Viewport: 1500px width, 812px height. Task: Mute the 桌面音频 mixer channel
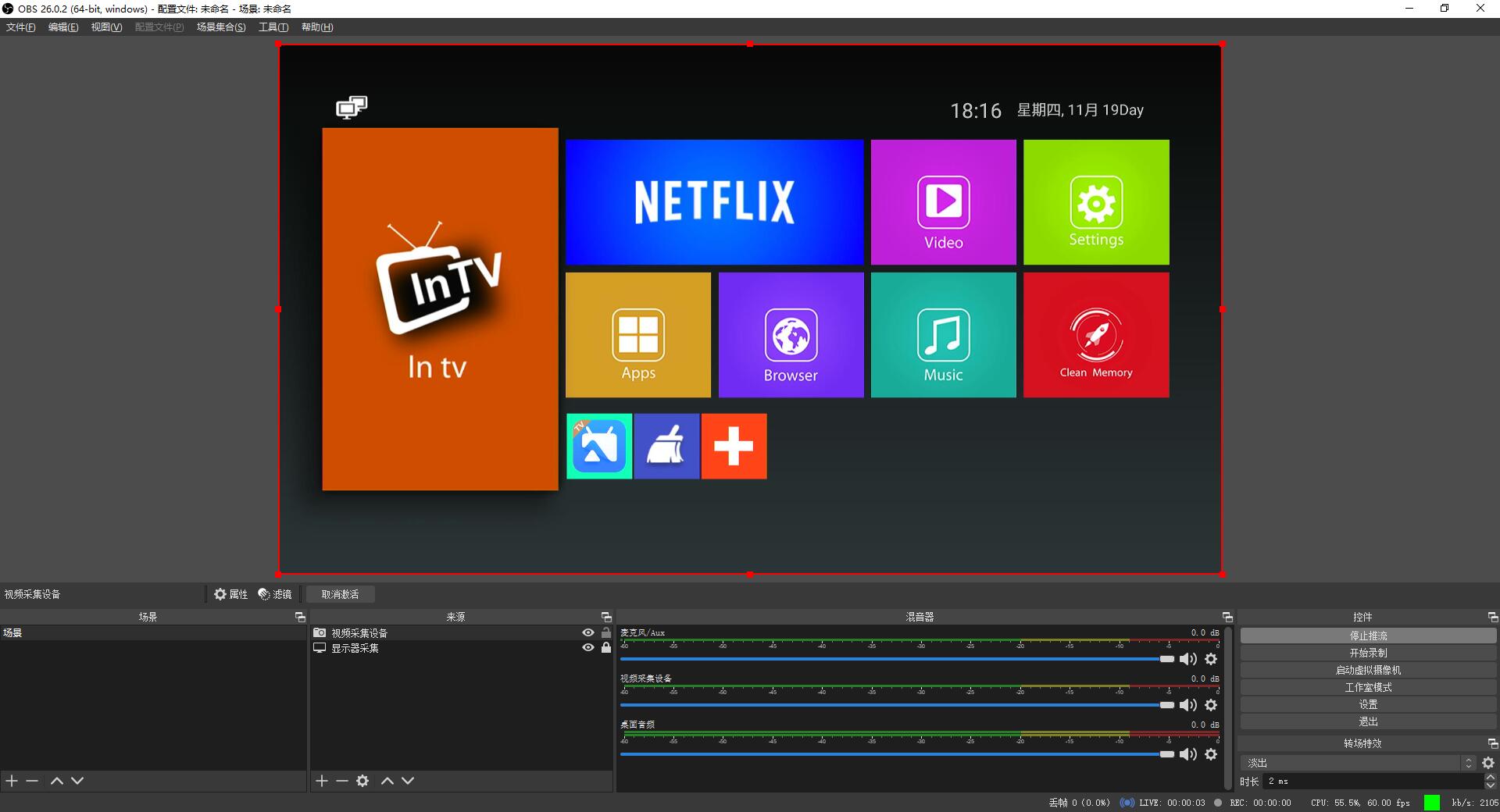1188,754
